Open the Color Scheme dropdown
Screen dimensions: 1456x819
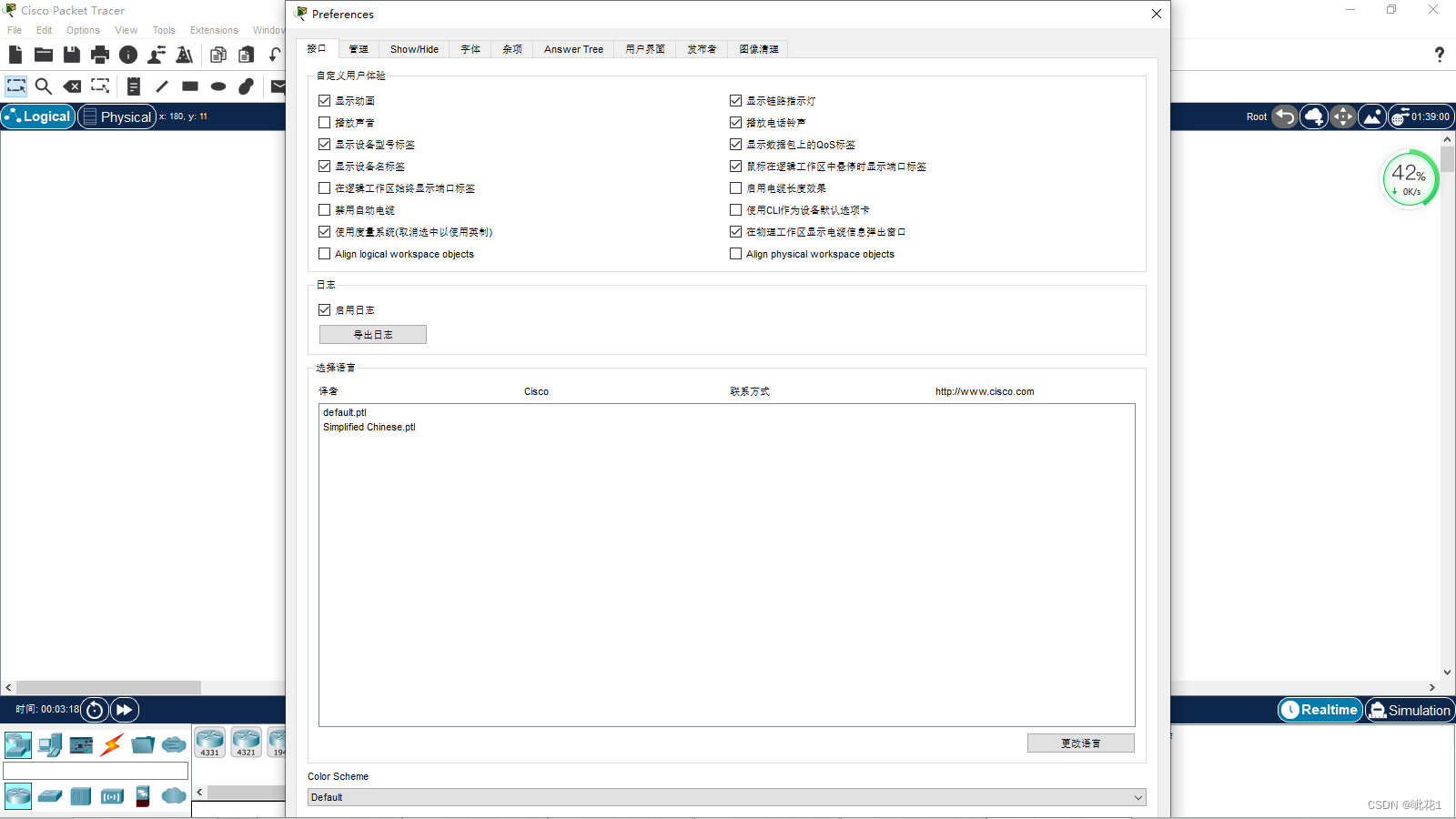pos(726,797)
